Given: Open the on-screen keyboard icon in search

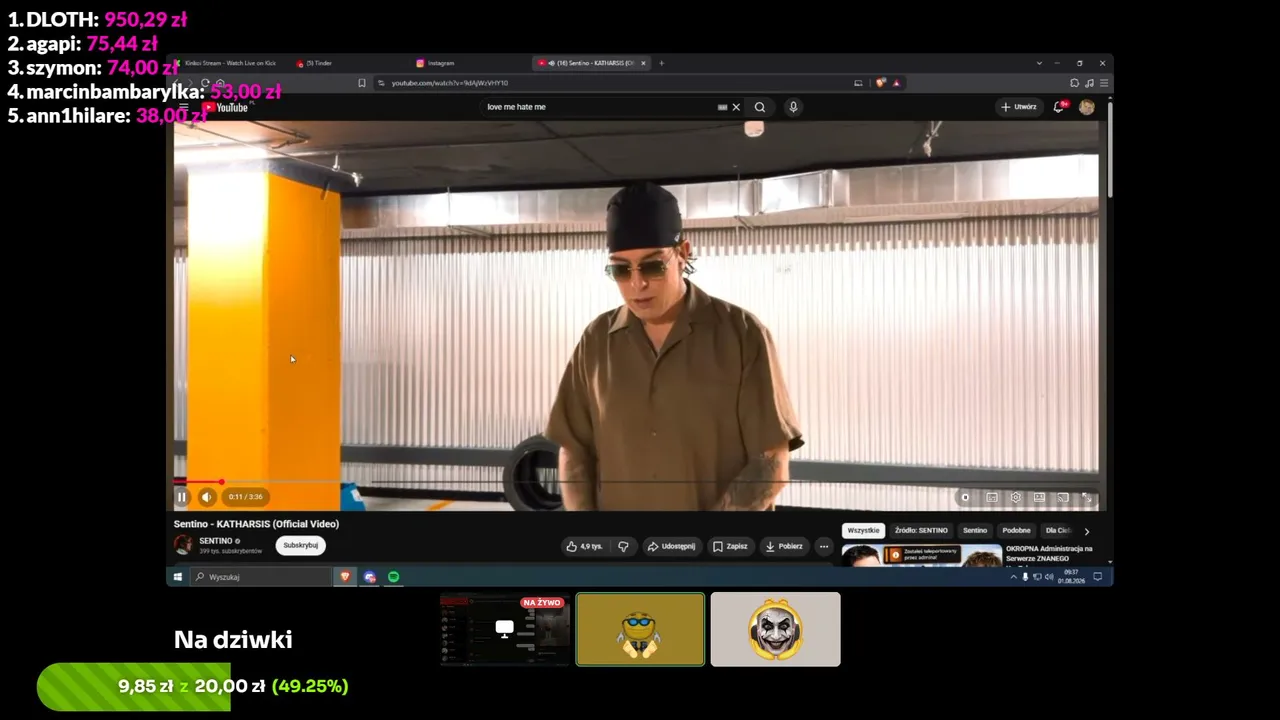Looking at the screenshot, I should coord(722,107).
